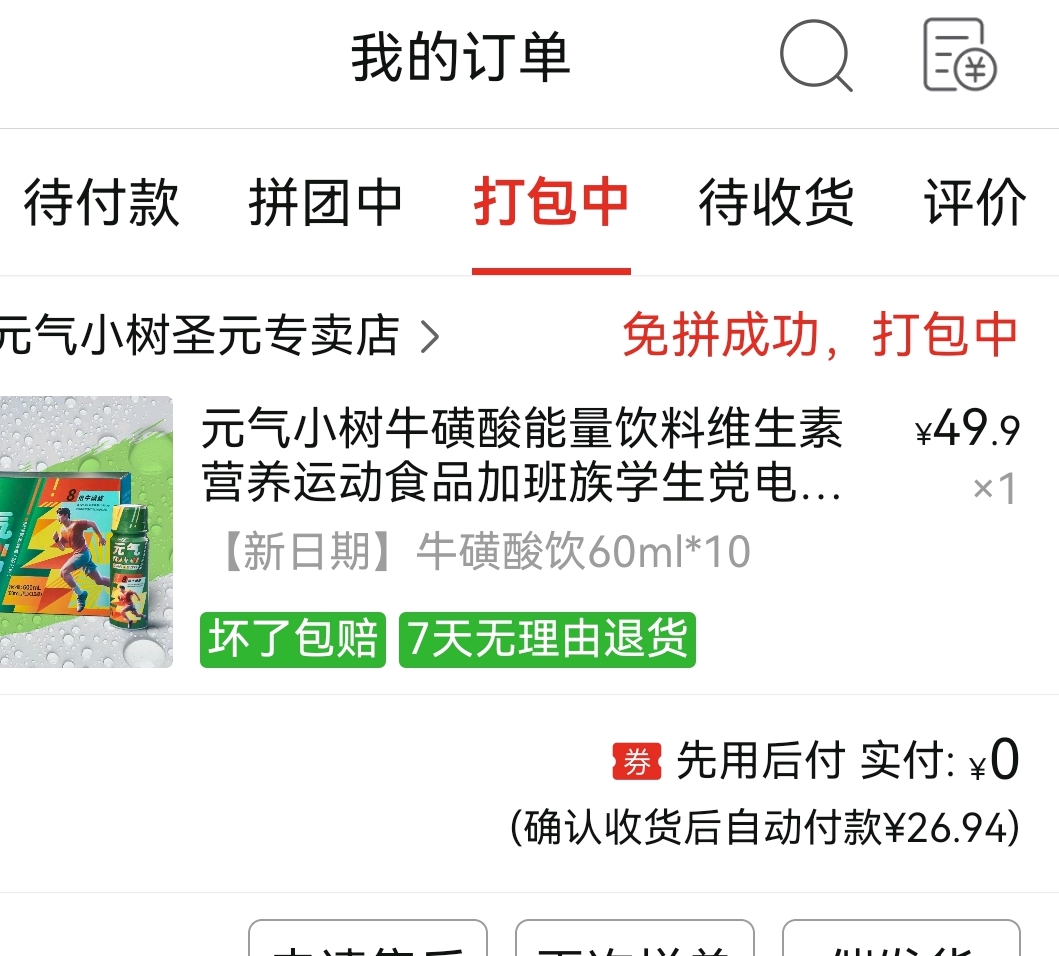
Task: Tap the search magnifier icon
Action: 816,55
